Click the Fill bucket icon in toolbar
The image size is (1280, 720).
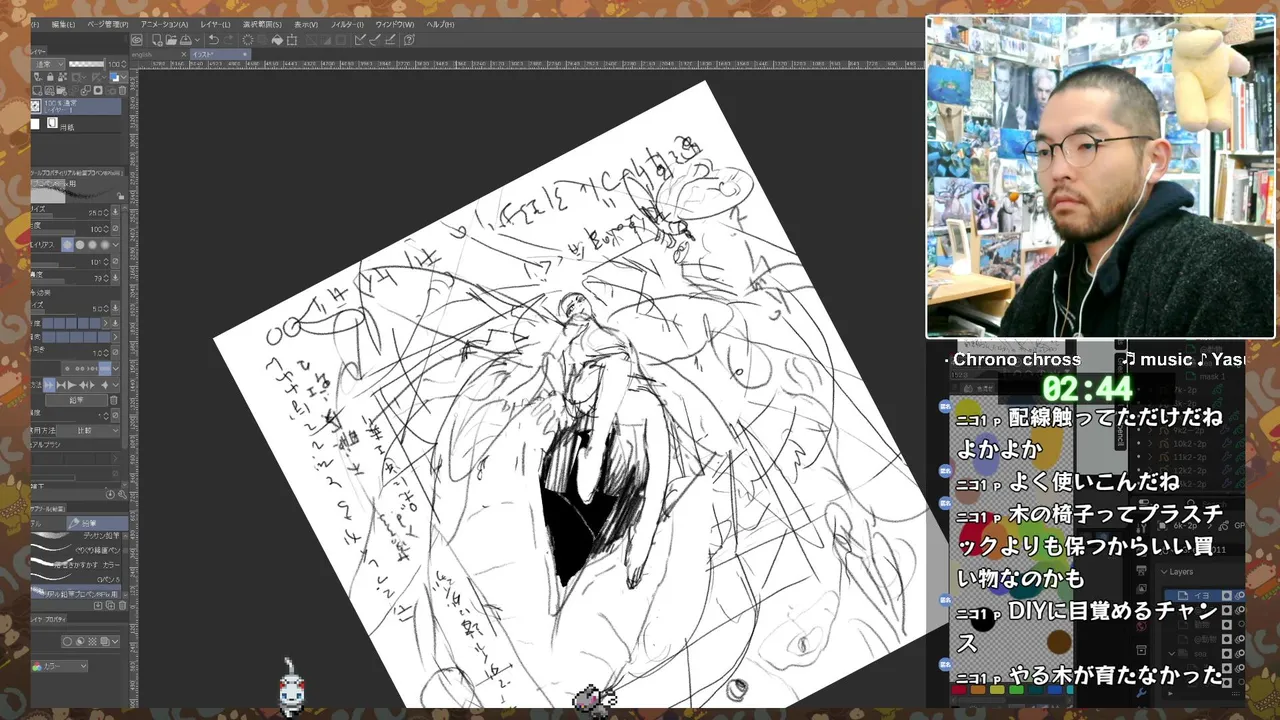277,40
